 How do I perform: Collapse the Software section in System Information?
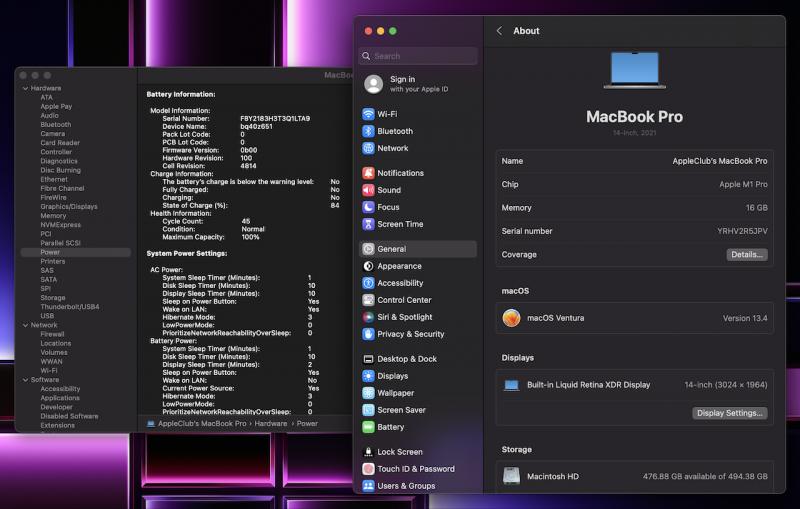(x=25, y=380)
